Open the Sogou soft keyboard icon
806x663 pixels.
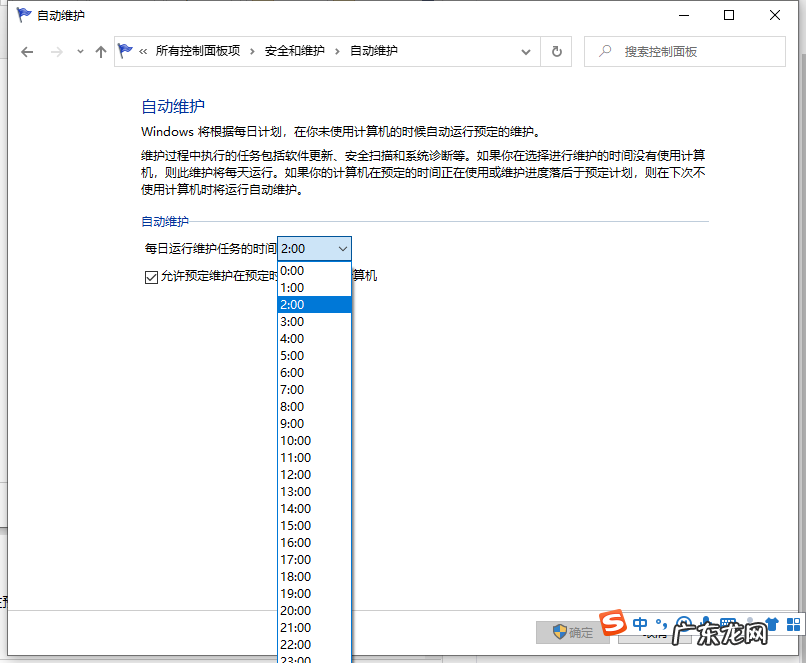coord(726,622)
